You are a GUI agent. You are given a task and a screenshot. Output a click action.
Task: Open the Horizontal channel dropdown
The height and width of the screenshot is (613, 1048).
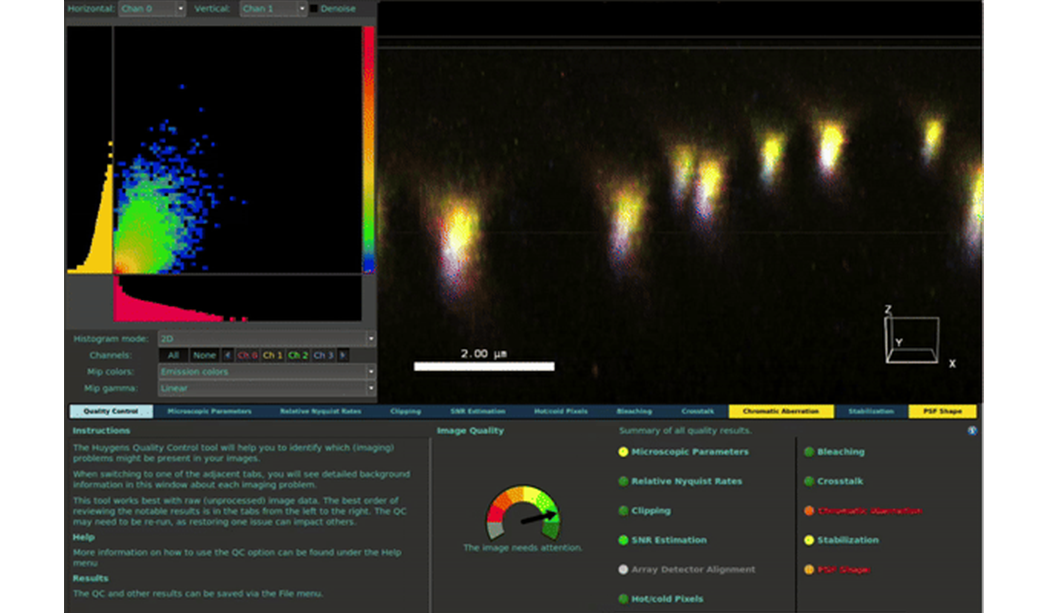click(152, 9)
